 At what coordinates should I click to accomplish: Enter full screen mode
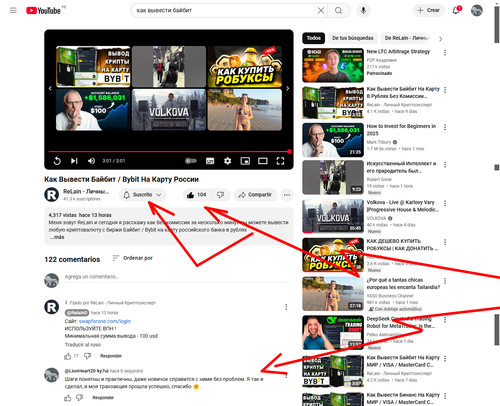pyautogui.click(x=280, y=161)
